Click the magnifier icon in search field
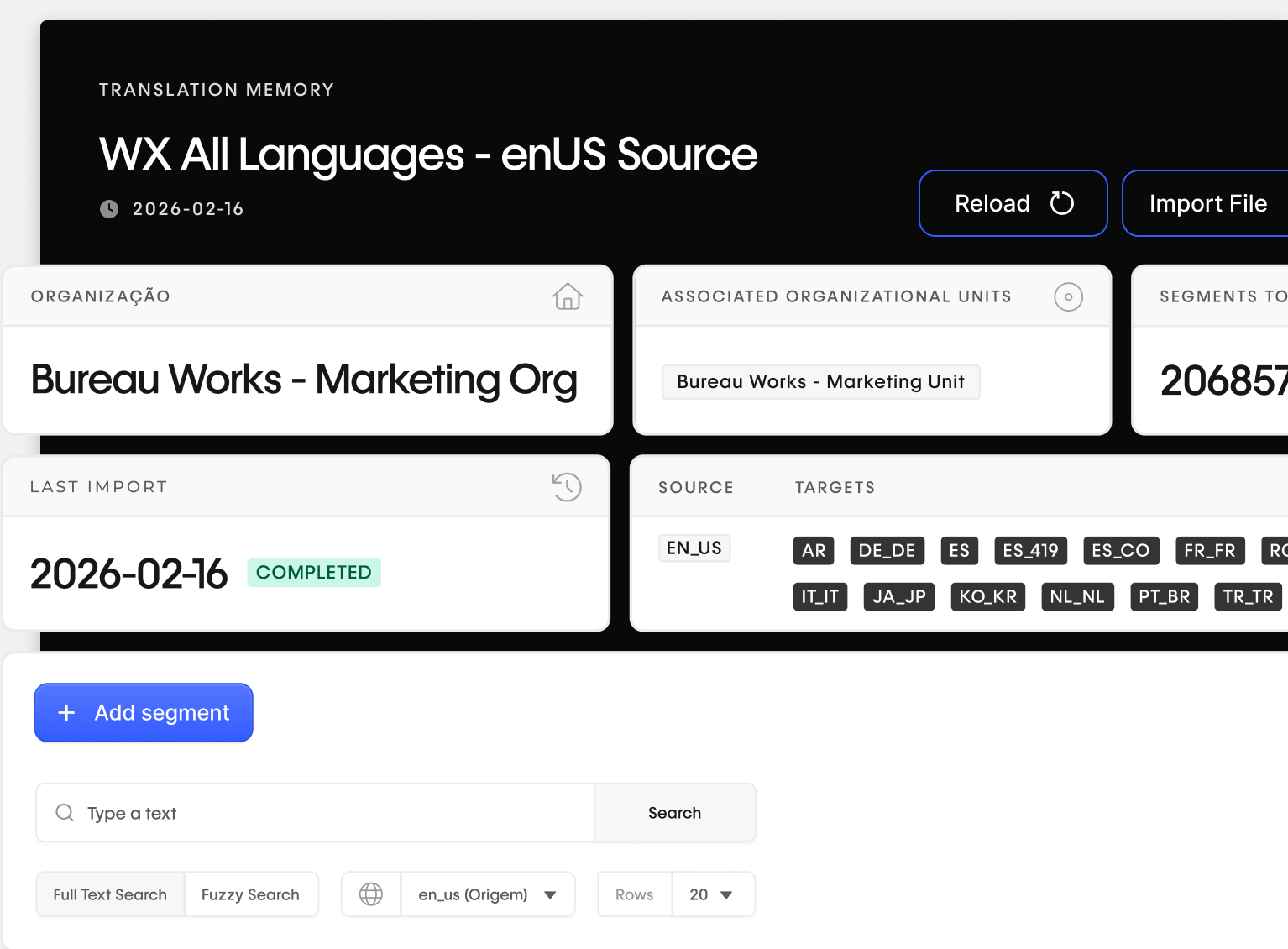Viewport: 1288px width, 949px height. (65, 813)
